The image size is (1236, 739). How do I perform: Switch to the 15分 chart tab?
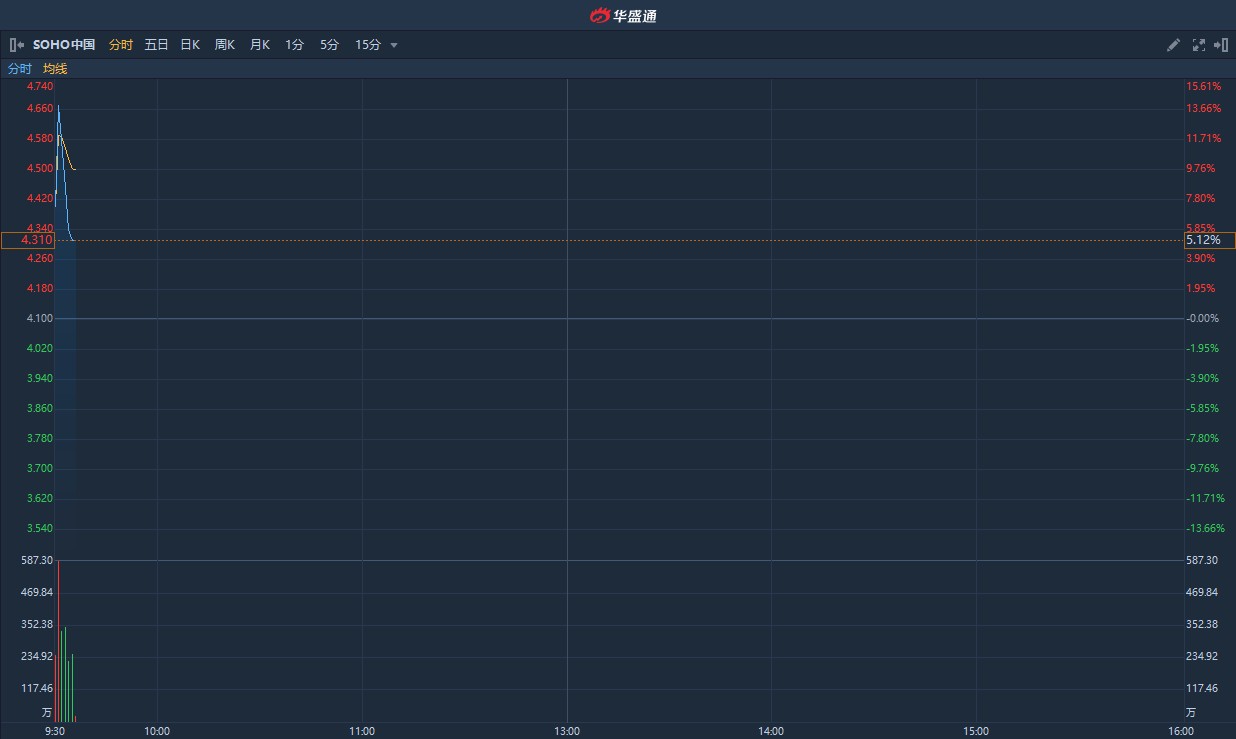pos(368,45)
